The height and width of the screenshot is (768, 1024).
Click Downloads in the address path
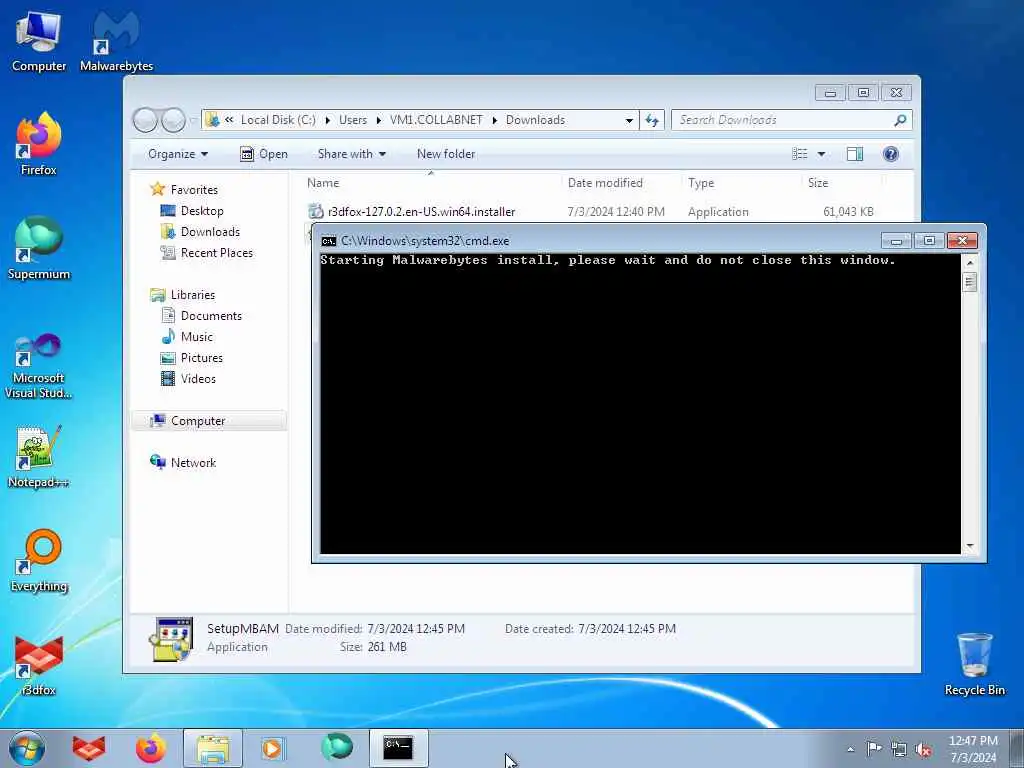pos(535,120)
